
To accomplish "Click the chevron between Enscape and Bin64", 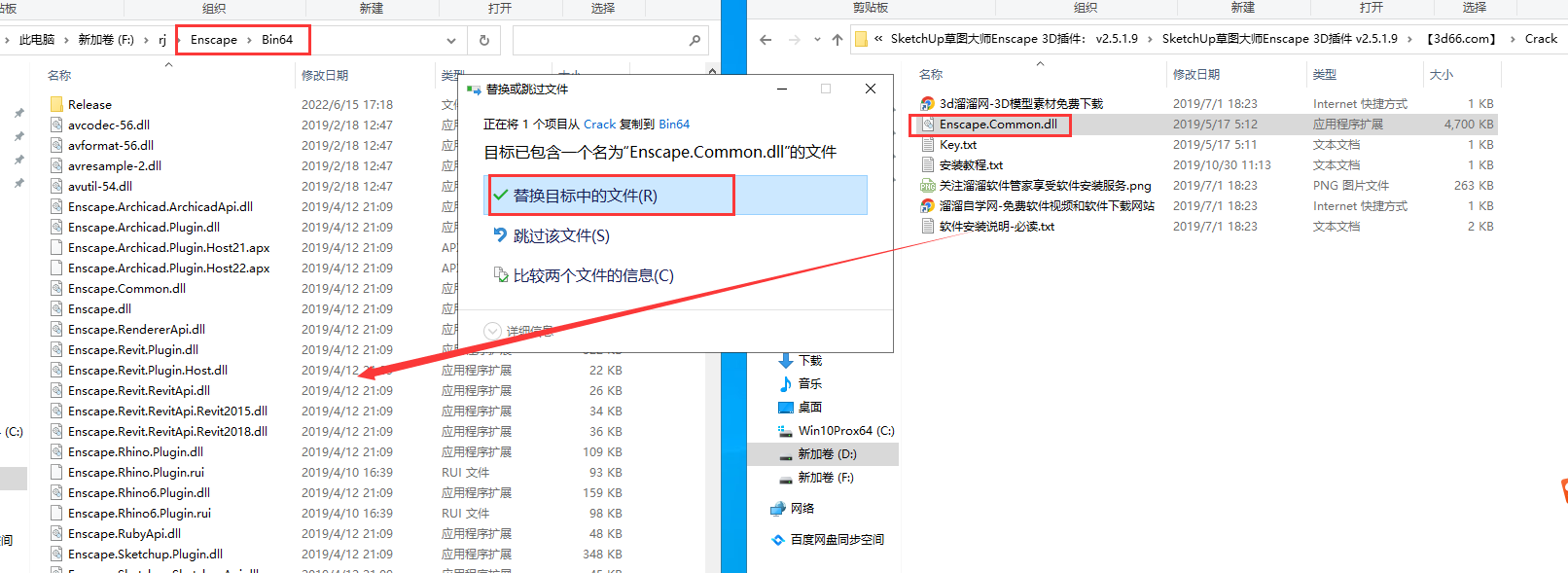I will click(250, 40).
